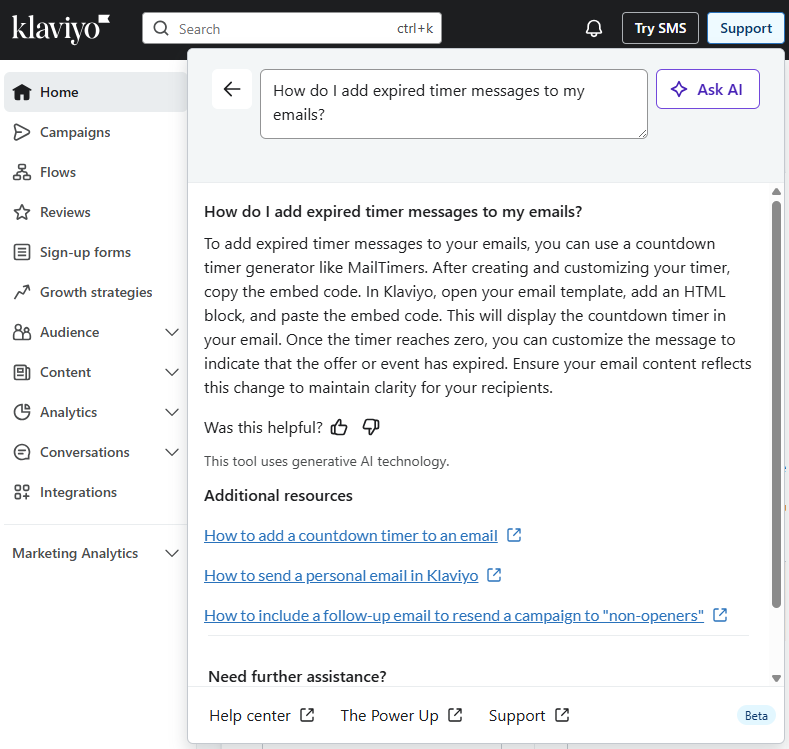Give thumbs up to the answer
The height and width of the screenshot is (749, 789).
point(339,427)
